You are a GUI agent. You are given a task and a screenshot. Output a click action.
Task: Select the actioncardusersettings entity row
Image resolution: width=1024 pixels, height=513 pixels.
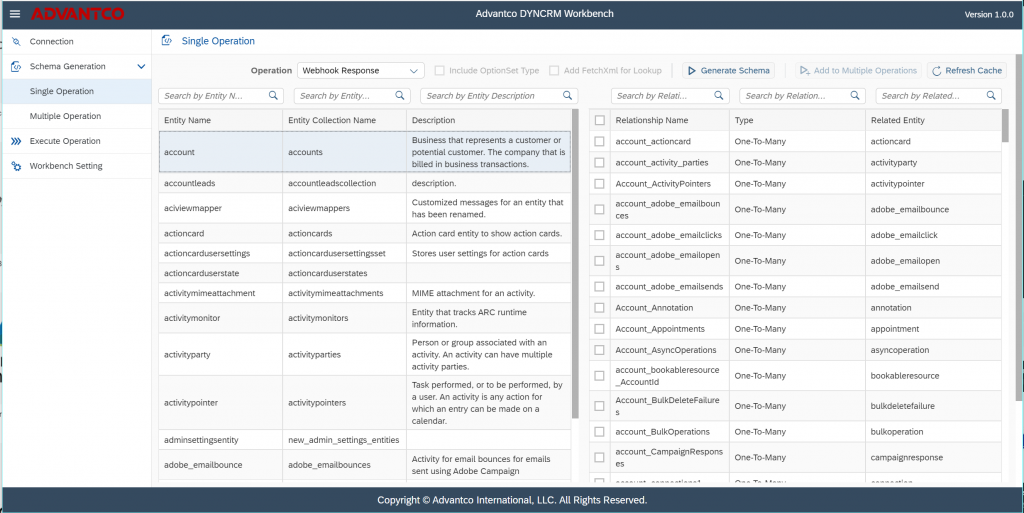pyautogui.click(x=364, y=253)
